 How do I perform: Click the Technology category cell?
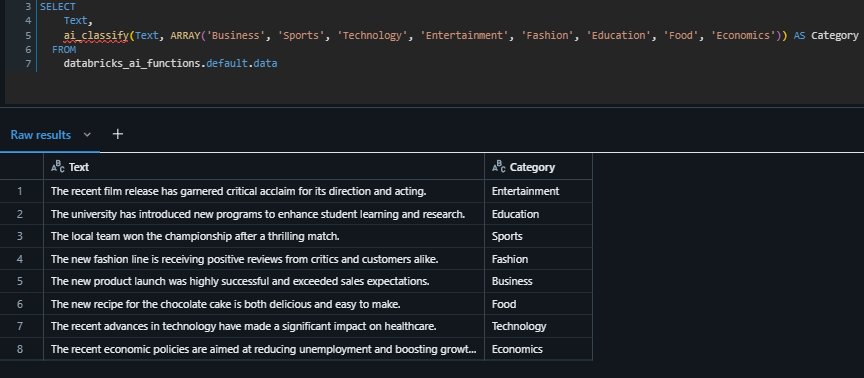point(538,327)
